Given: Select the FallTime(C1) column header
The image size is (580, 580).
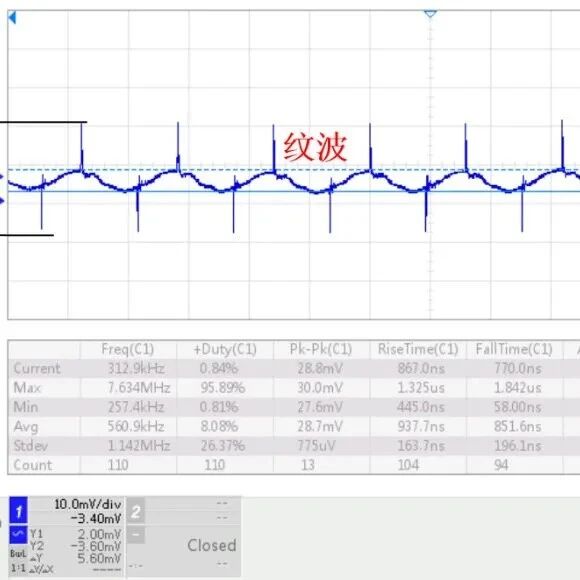Looking at the screenshot, I should [514, 349].
